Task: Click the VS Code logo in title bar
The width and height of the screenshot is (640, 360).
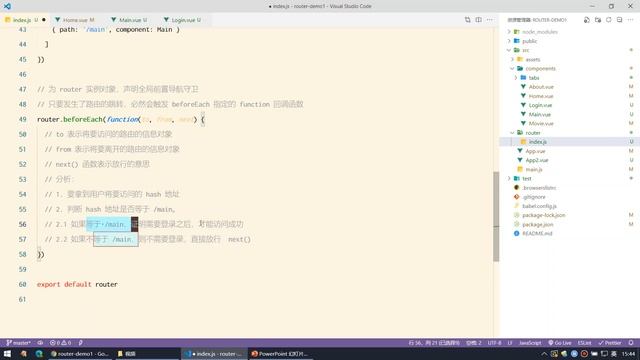Action: [x=7, y=6]
